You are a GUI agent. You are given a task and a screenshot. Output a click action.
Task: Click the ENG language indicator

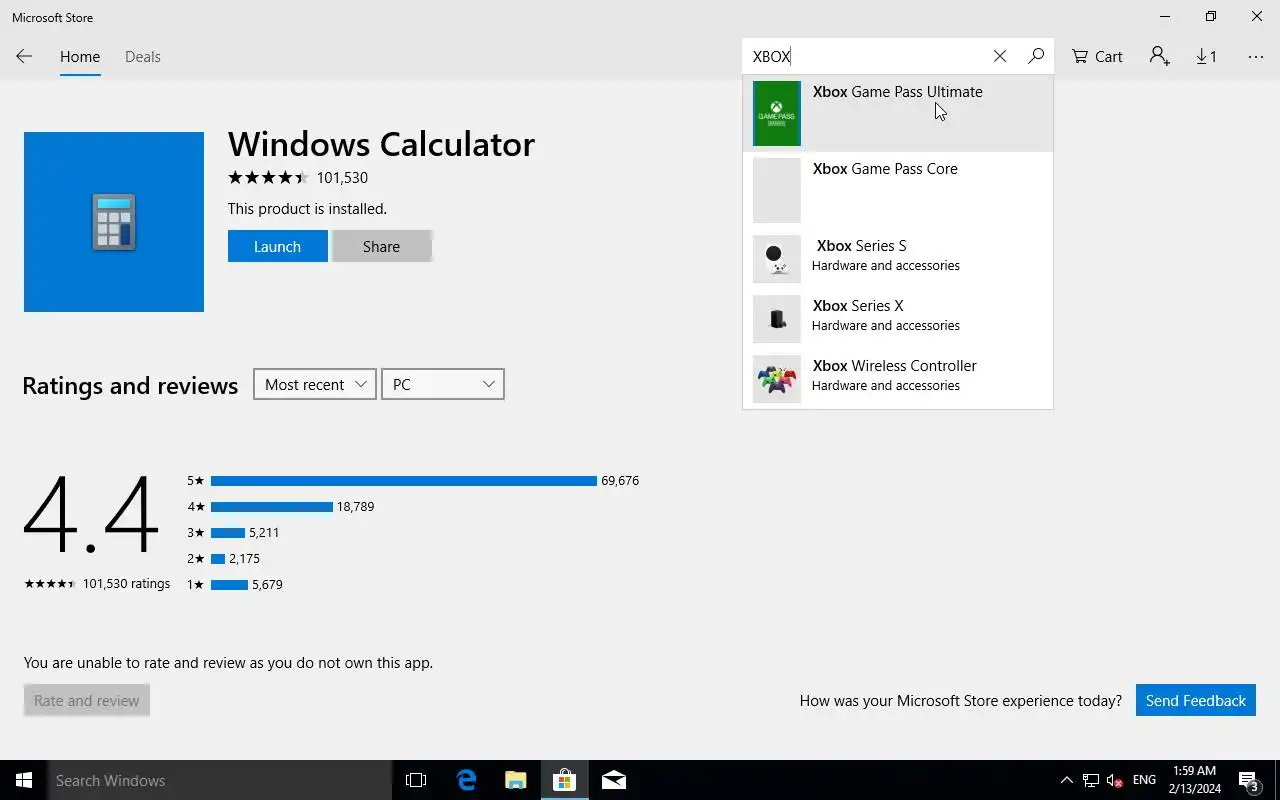pos(1145,780)
